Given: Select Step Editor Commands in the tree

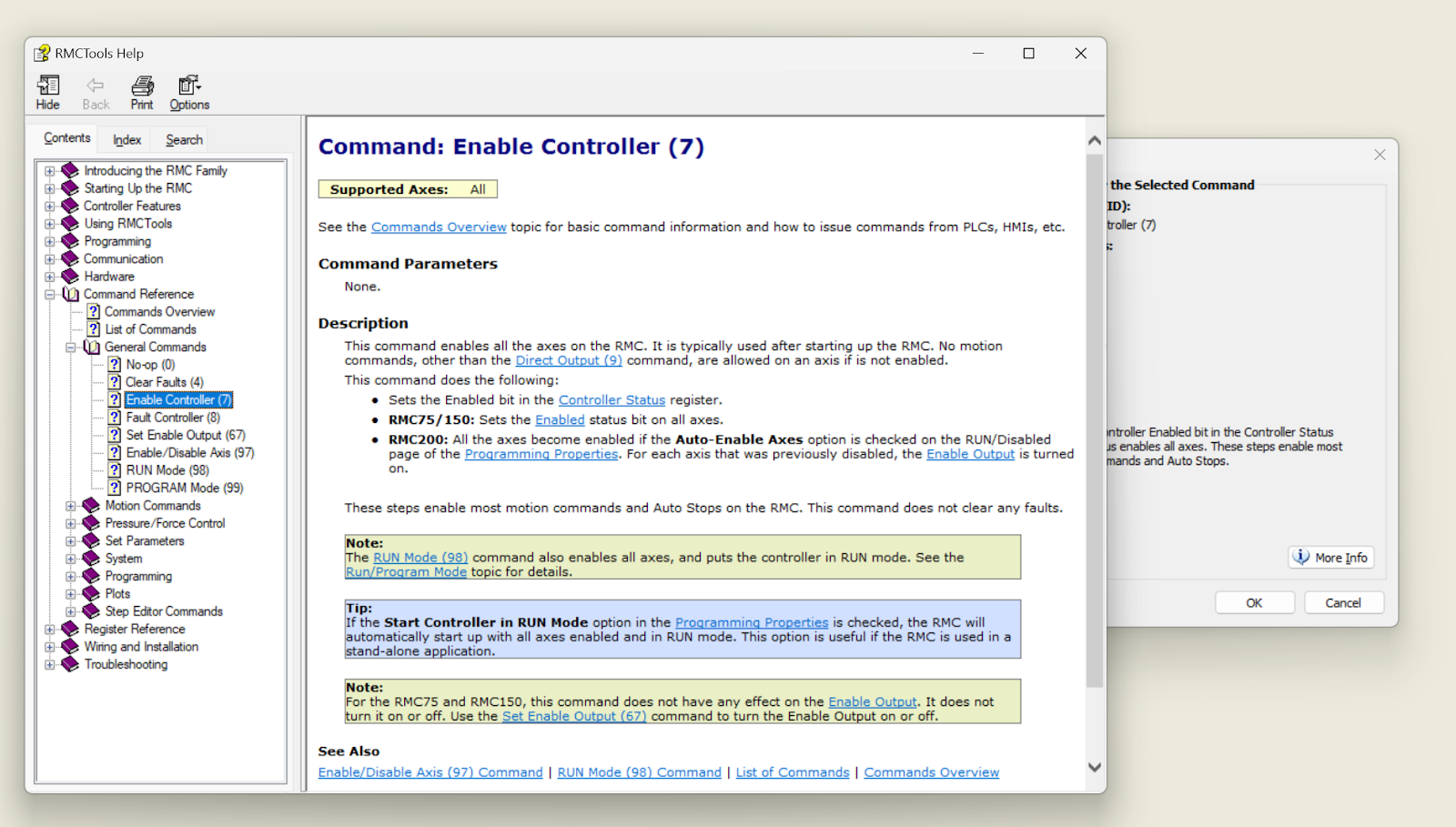Looking at the screenshot, I should (164, 611).
